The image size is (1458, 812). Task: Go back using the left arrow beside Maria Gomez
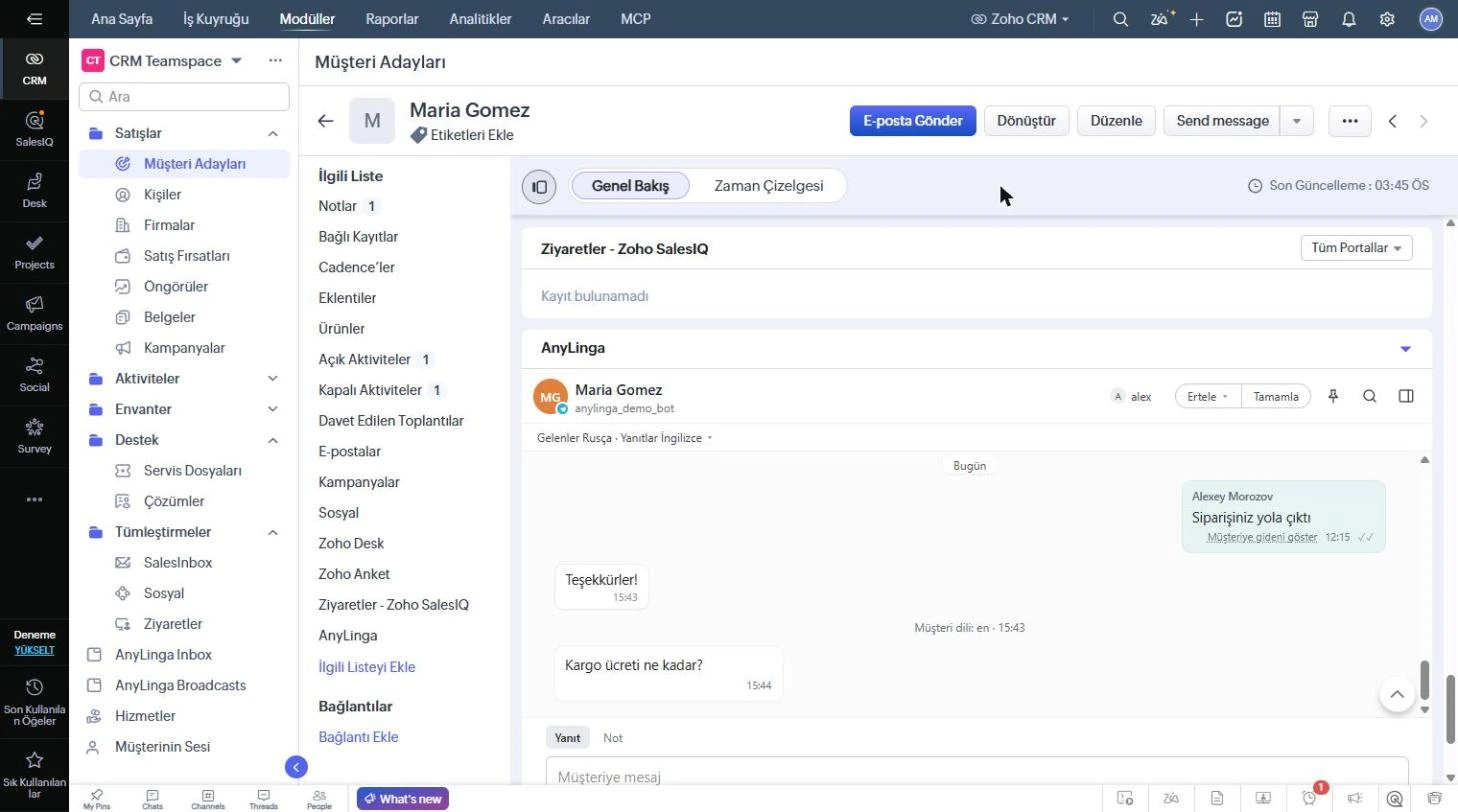click(x=325, y=121)
